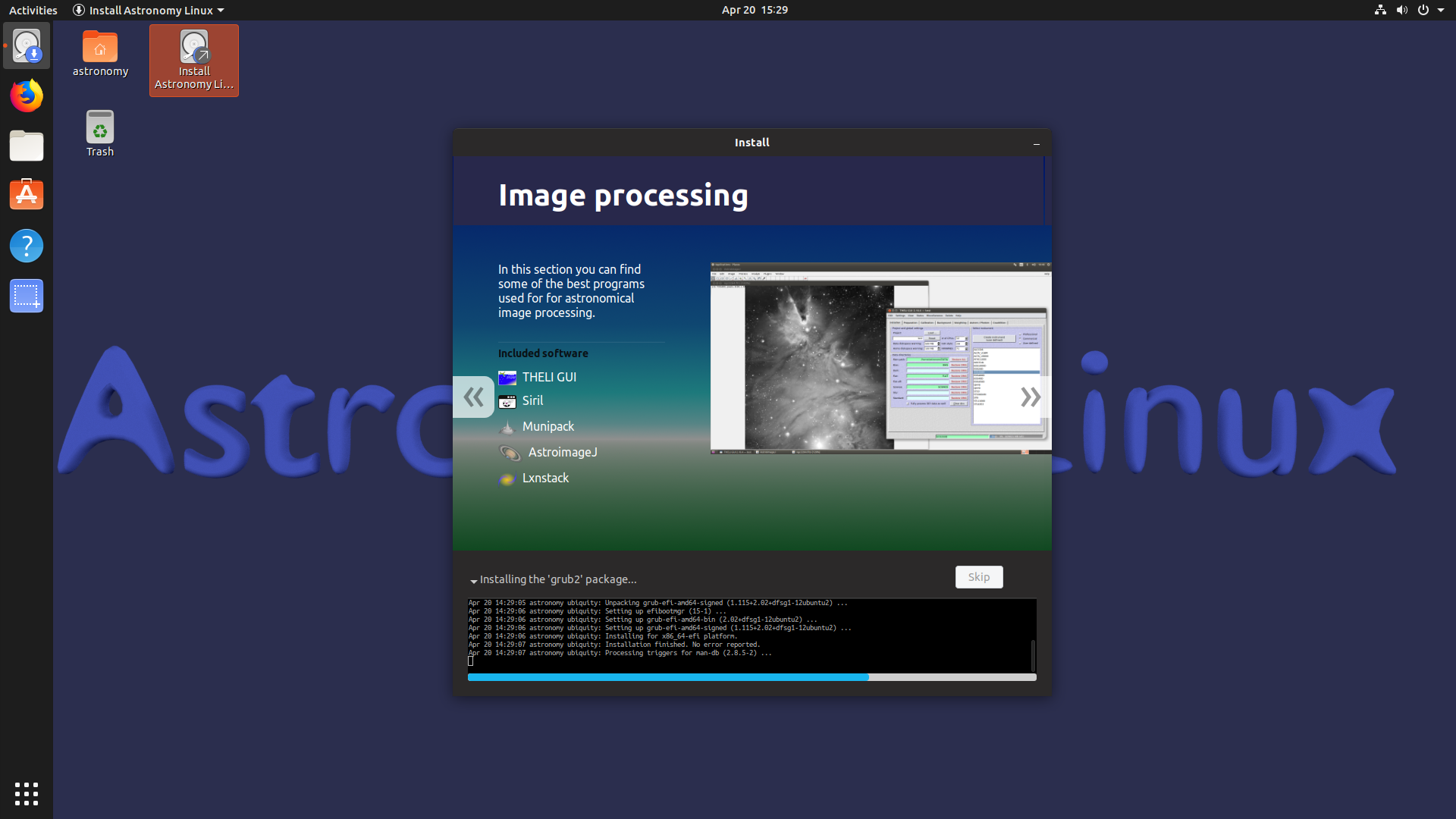Advance the slideshow with the forward arrow
The width and height of the screenshot is (1456, 819).
tap(1031, 397)
